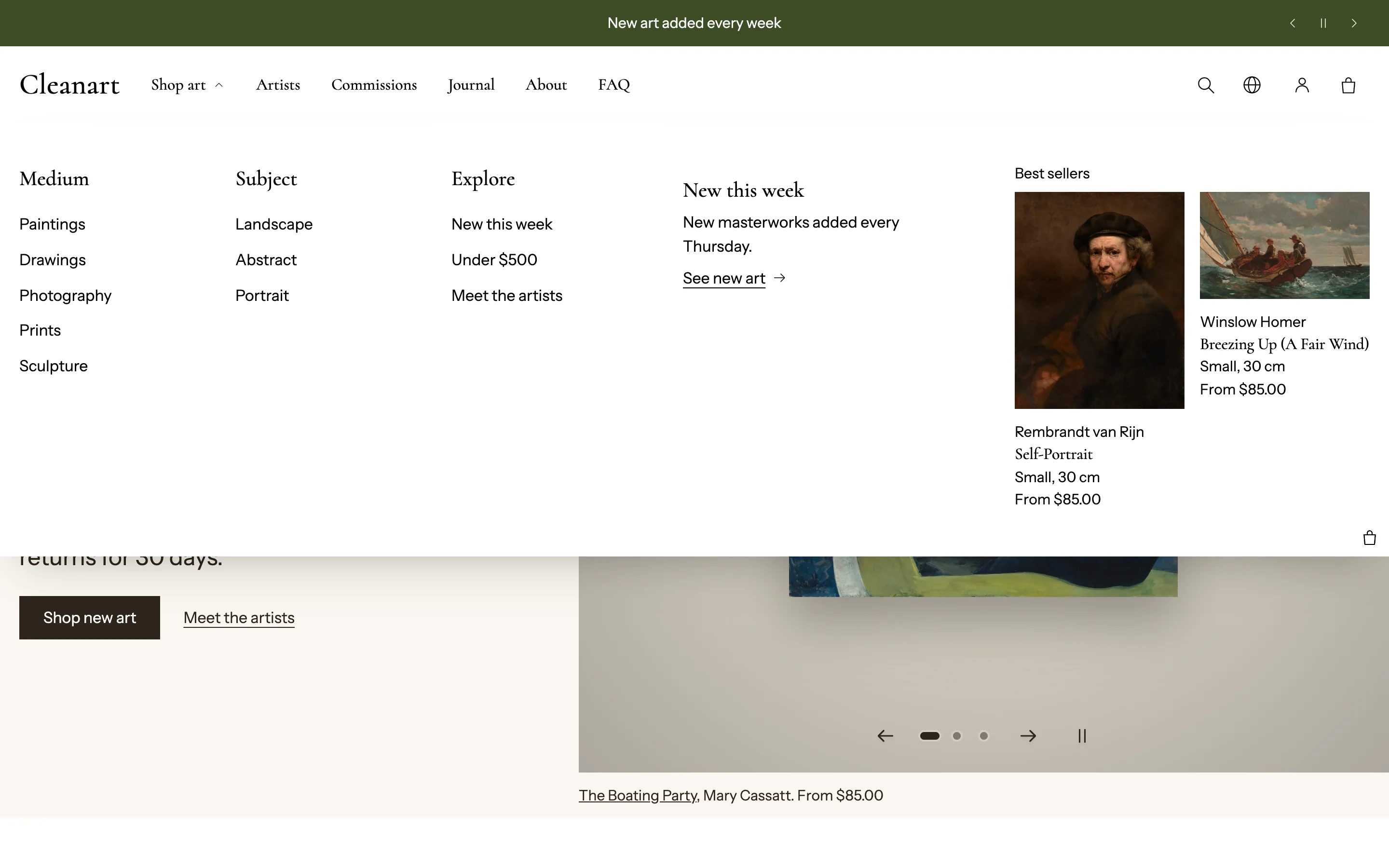Show previous slide in hero slideshow
The image size is (1389, 868).
[x=885, y=736]
